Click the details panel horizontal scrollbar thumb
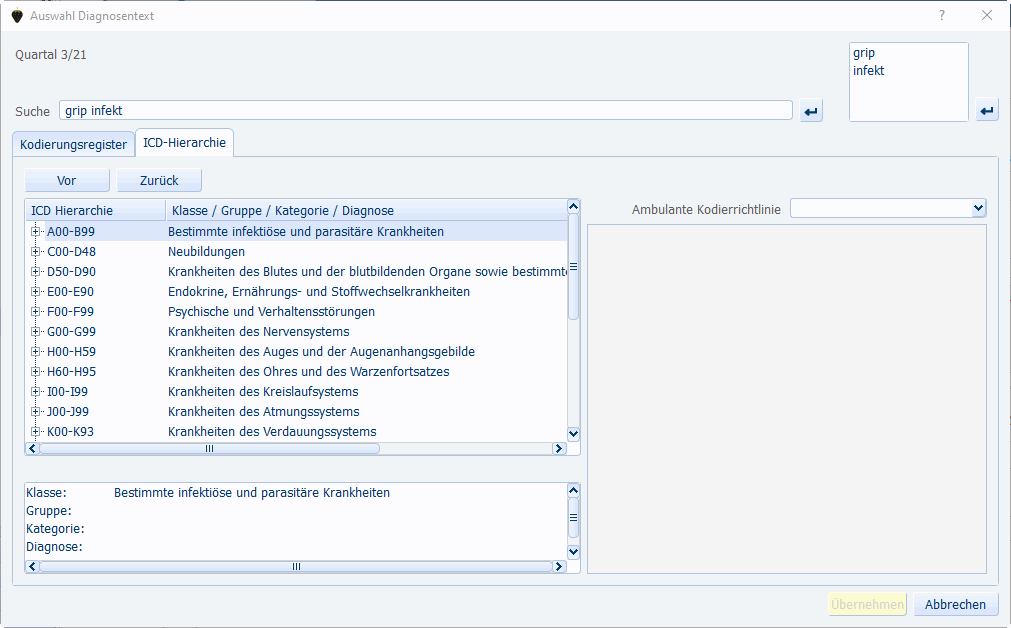Screen dimensions: 1011x628 tap(296, 566)
